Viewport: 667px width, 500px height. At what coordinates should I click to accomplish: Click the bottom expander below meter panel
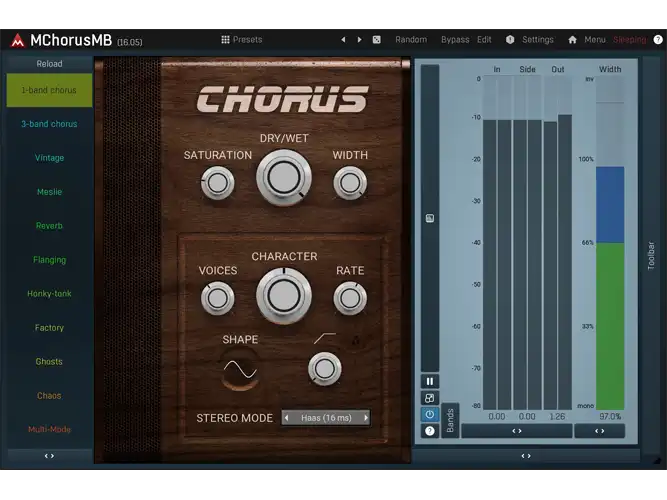(526, 456)
